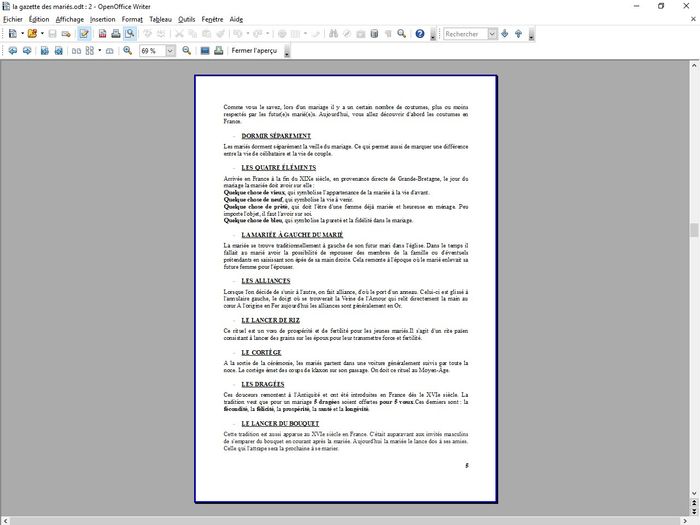This screenshot has height=525, width=700.
Task: Go to Next Page in preview
Action: [x=27, y=50]
